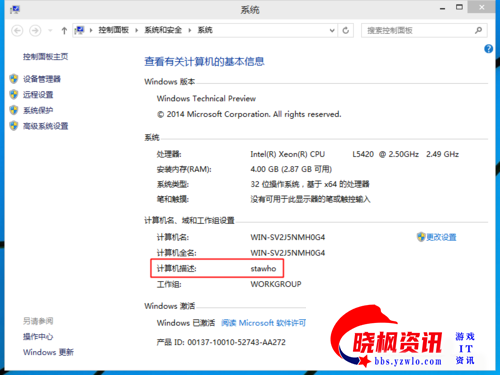
Task: Open 设备管理器 from sidebar
Action: tap(42, 79)
